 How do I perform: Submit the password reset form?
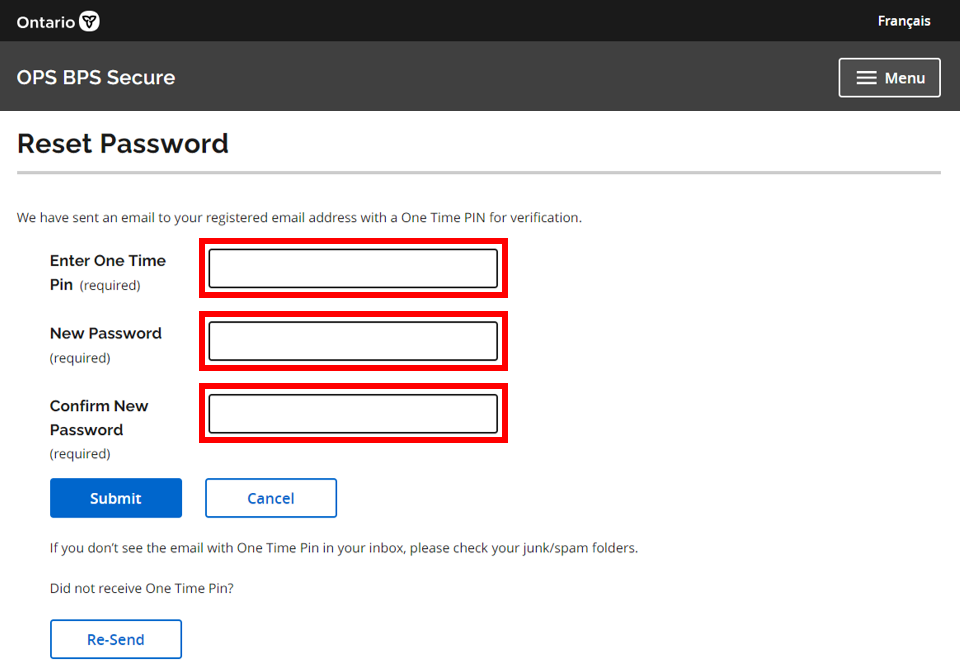(x=116, y=498)
